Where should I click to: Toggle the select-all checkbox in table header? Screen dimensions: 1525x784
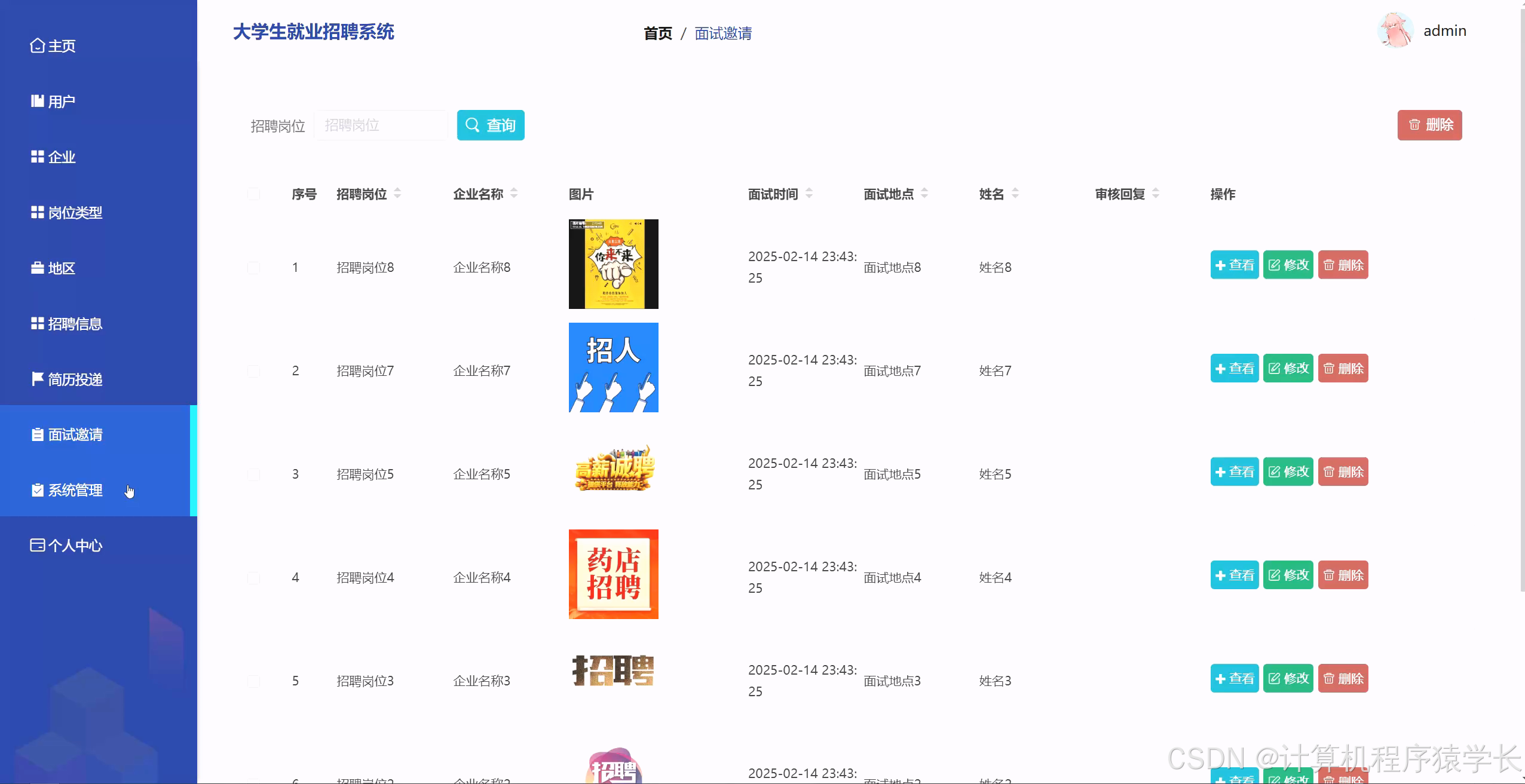pos(254,194)
